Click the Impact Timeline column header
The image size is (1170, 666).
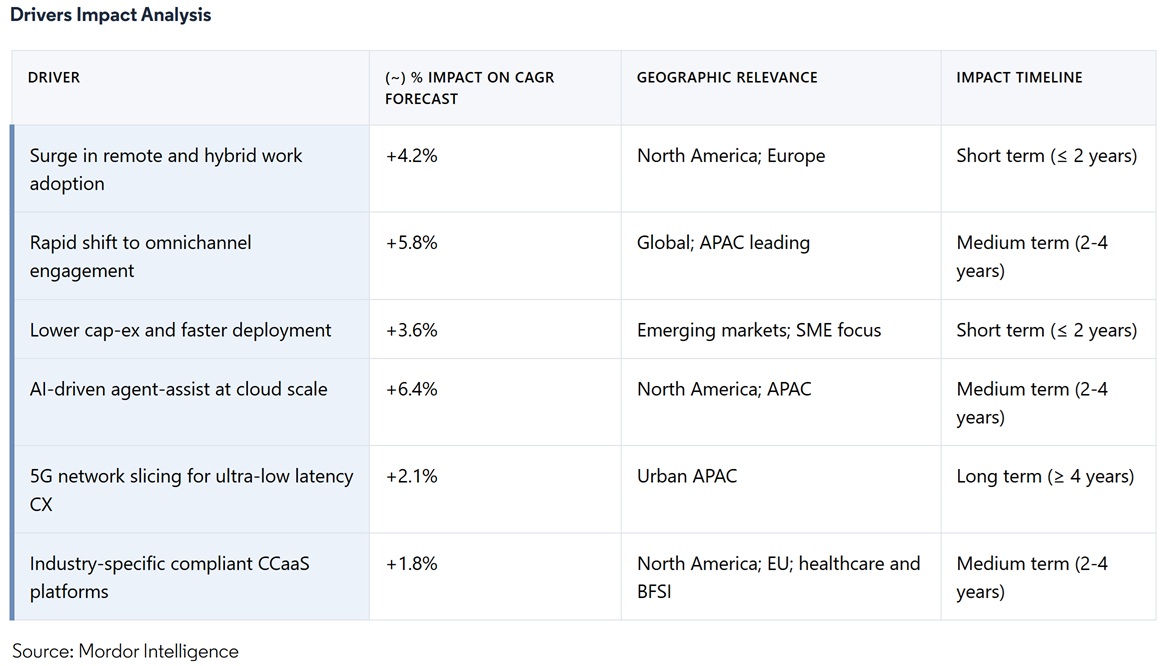1019,77
